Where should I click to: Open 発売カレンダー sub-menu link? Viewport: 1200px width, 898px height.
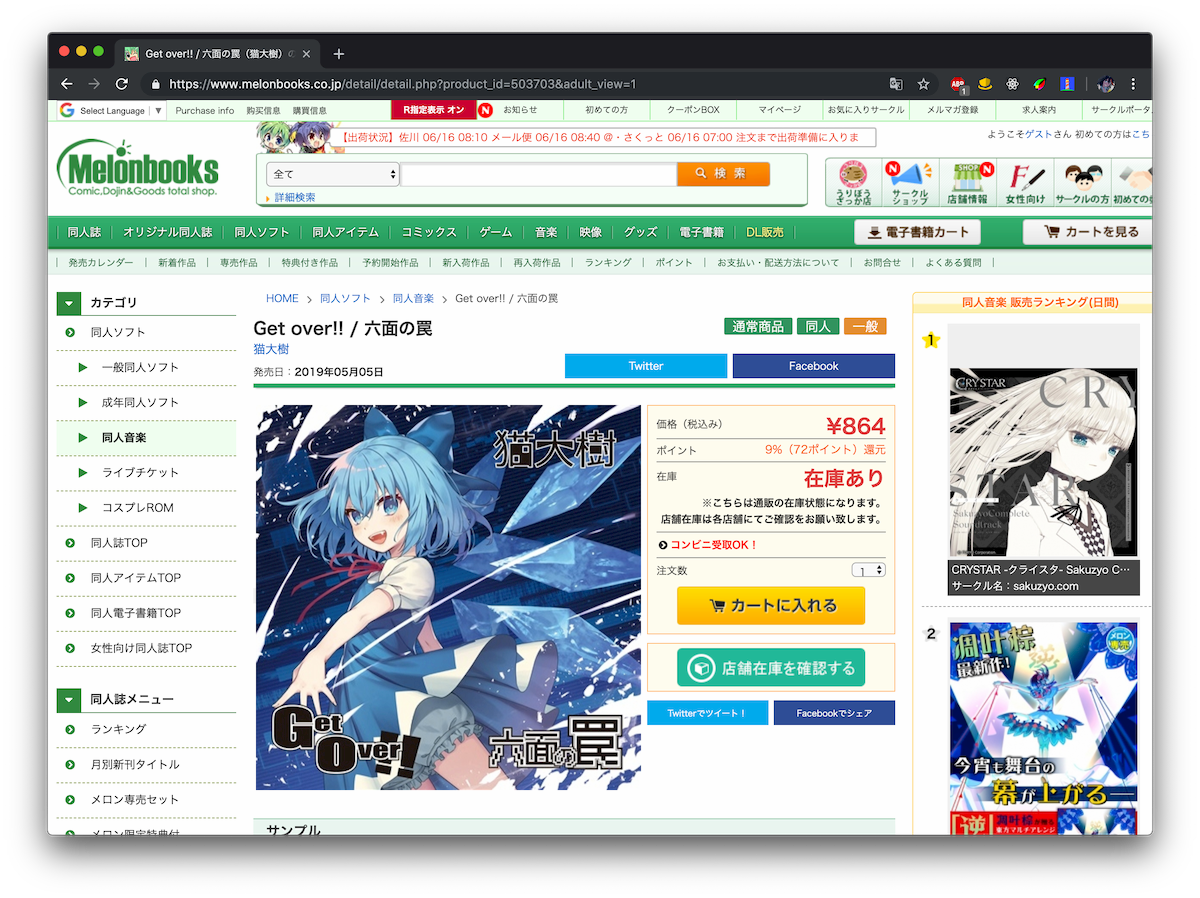[100, 262]
